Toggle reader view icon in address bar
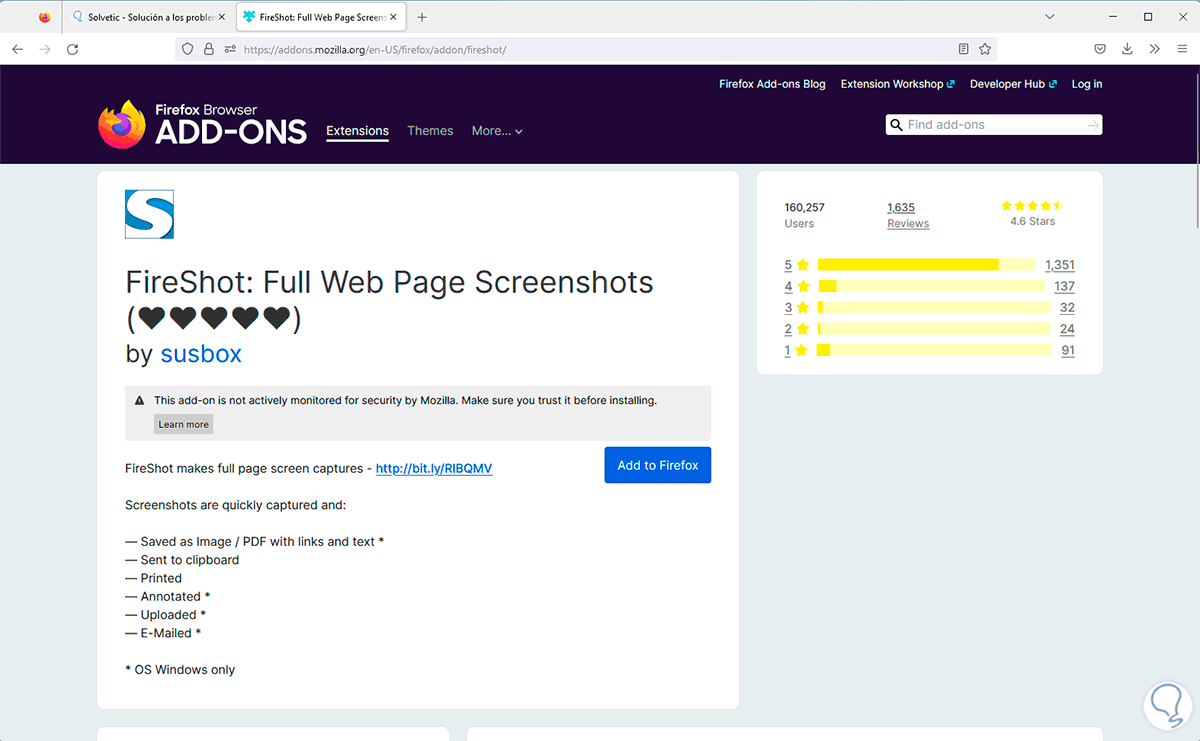Screen dimensions: 1200x741 pyautogui.click(x=963, y=49)
